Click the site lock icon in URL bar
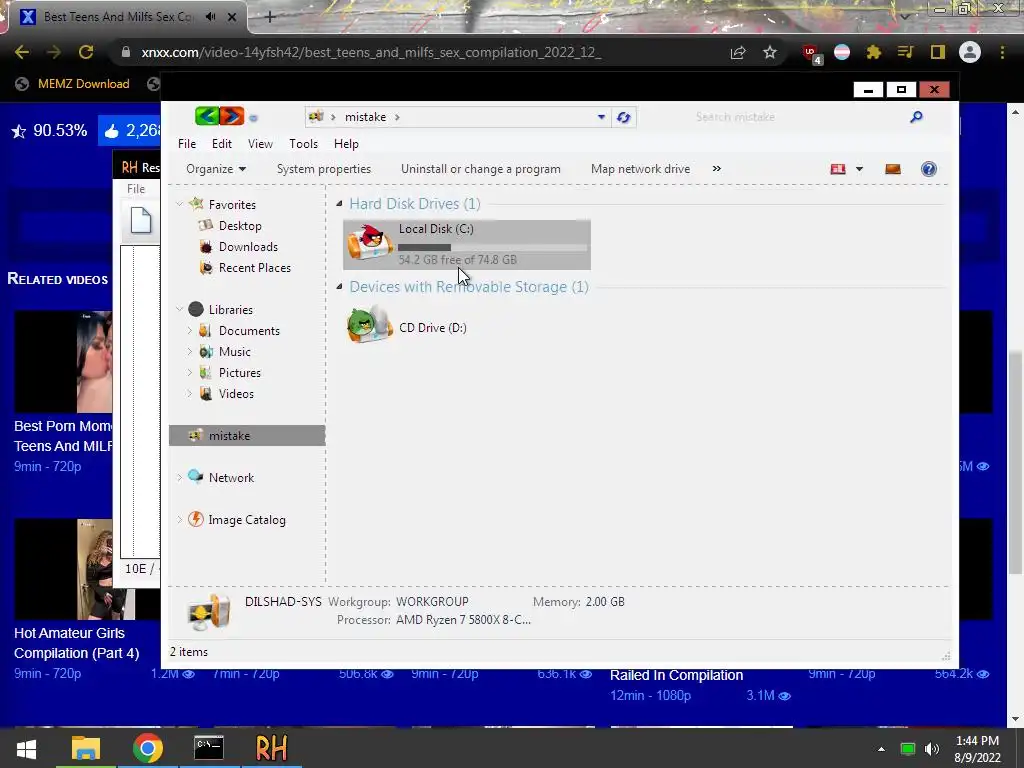 point(126,52)
